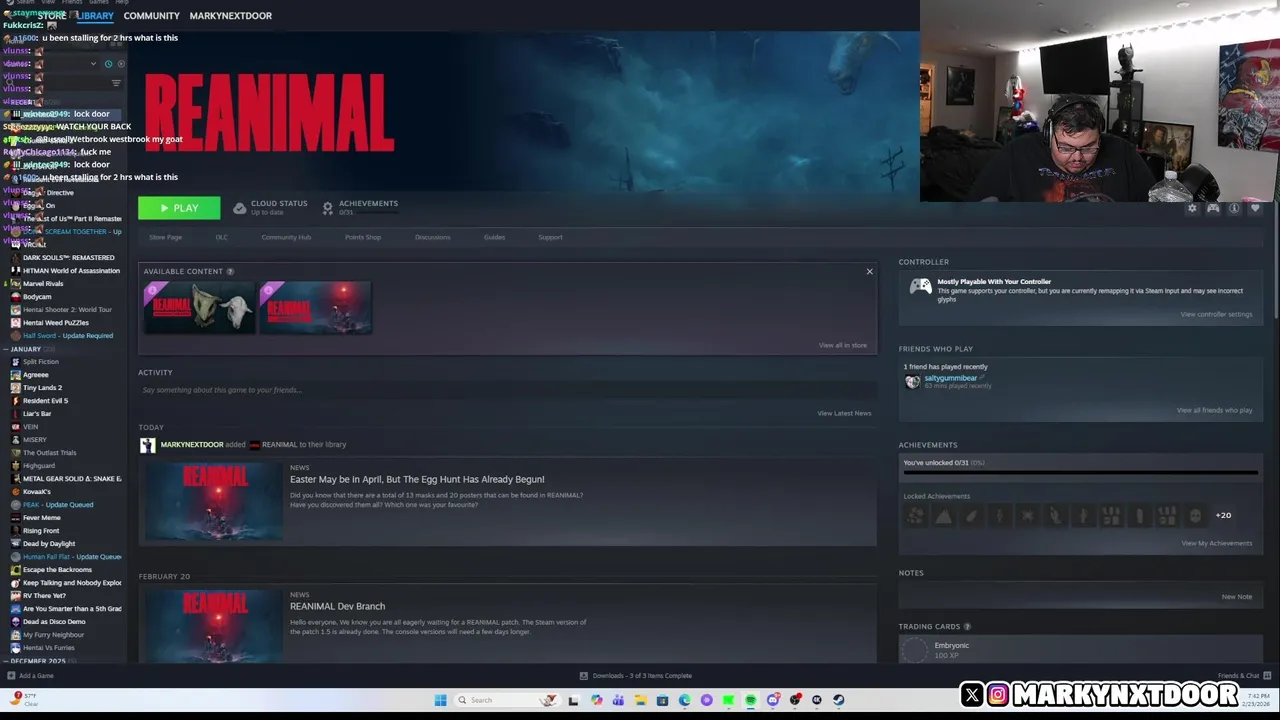Open game info icon near favorites heart
1280x720 pixels.
click(1234, 208)
